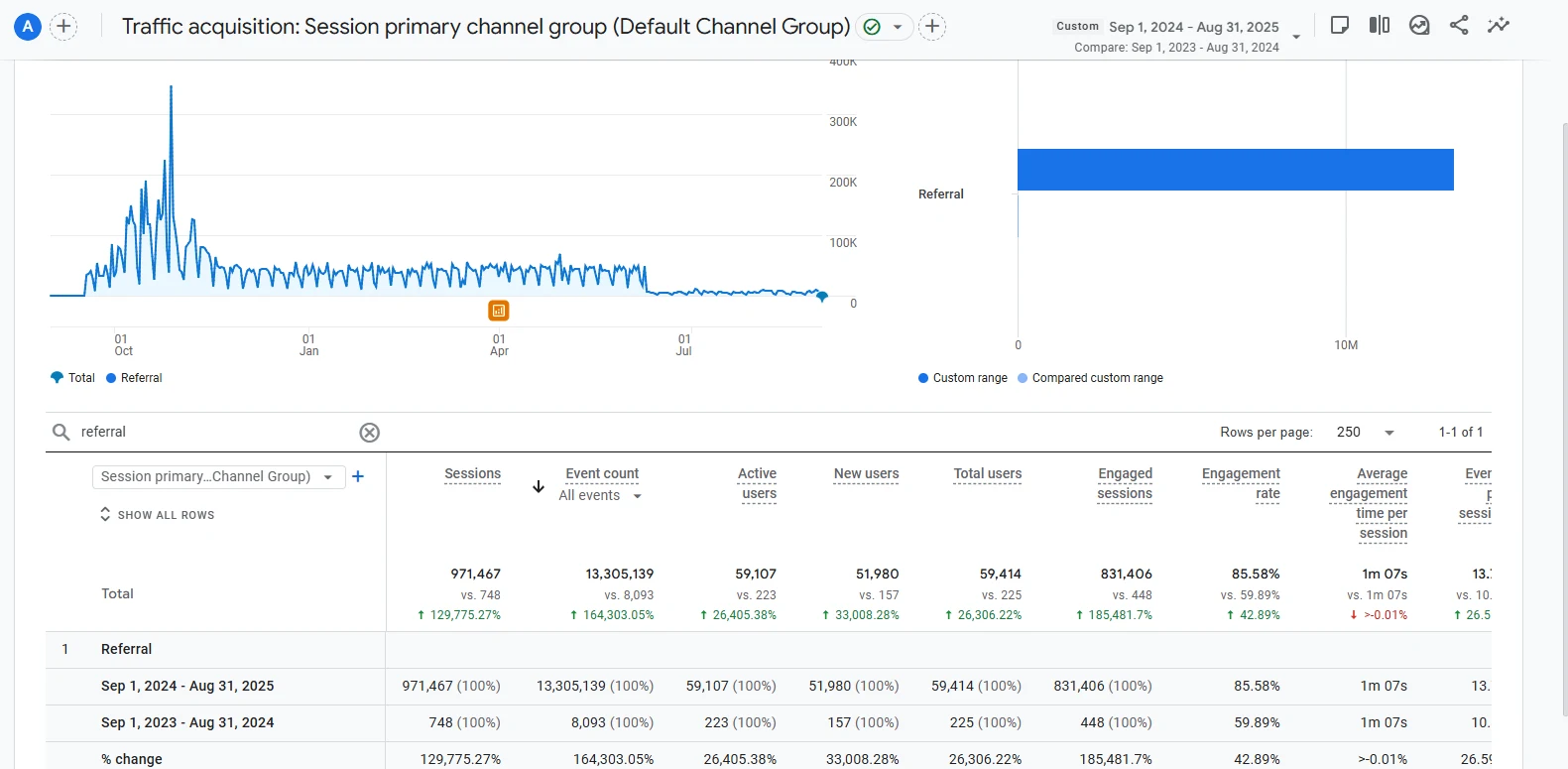
Task: Click the orange annotation marker on chart
Action: pyautogui.click(x=499, y=311)
